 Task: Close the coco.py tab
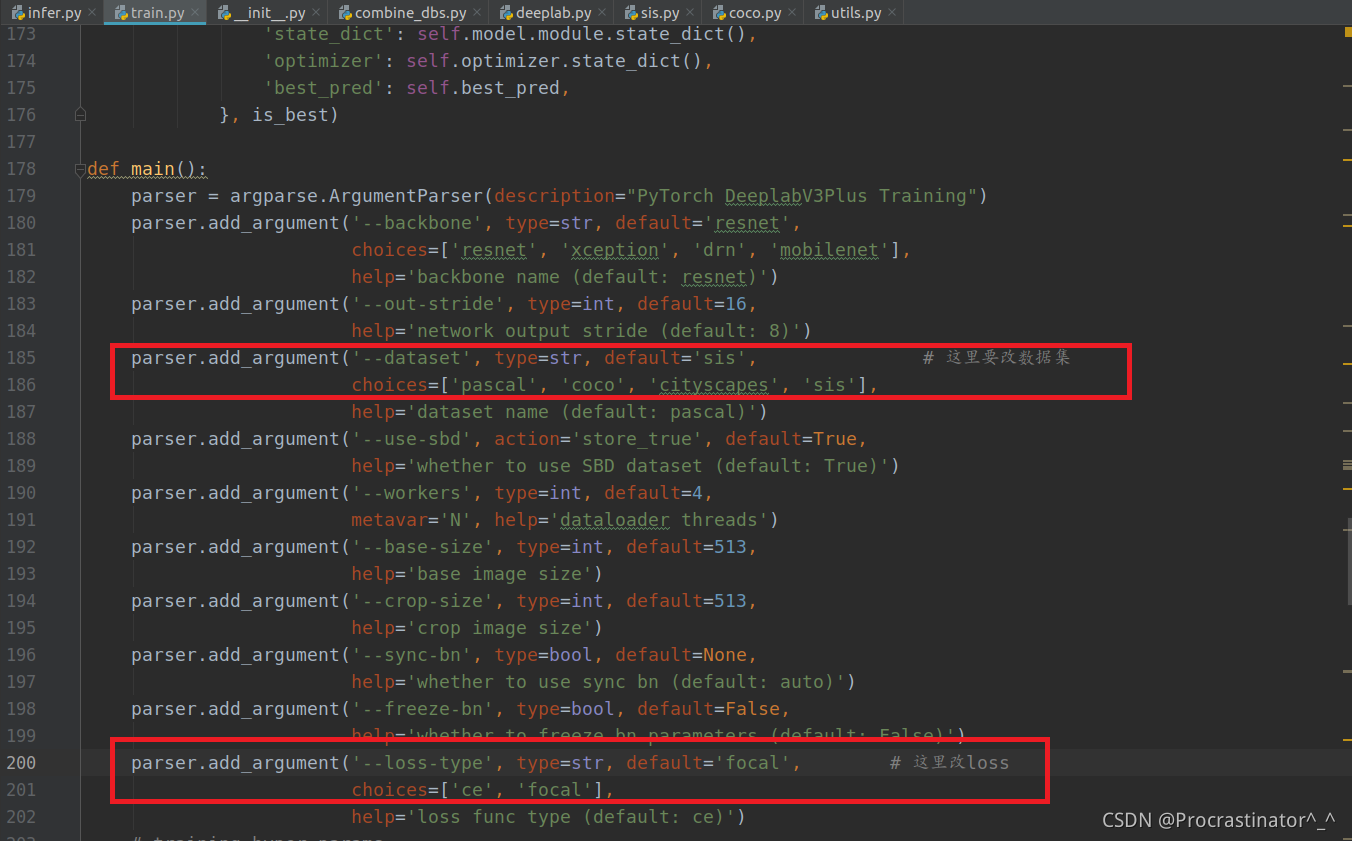[792, 13]
